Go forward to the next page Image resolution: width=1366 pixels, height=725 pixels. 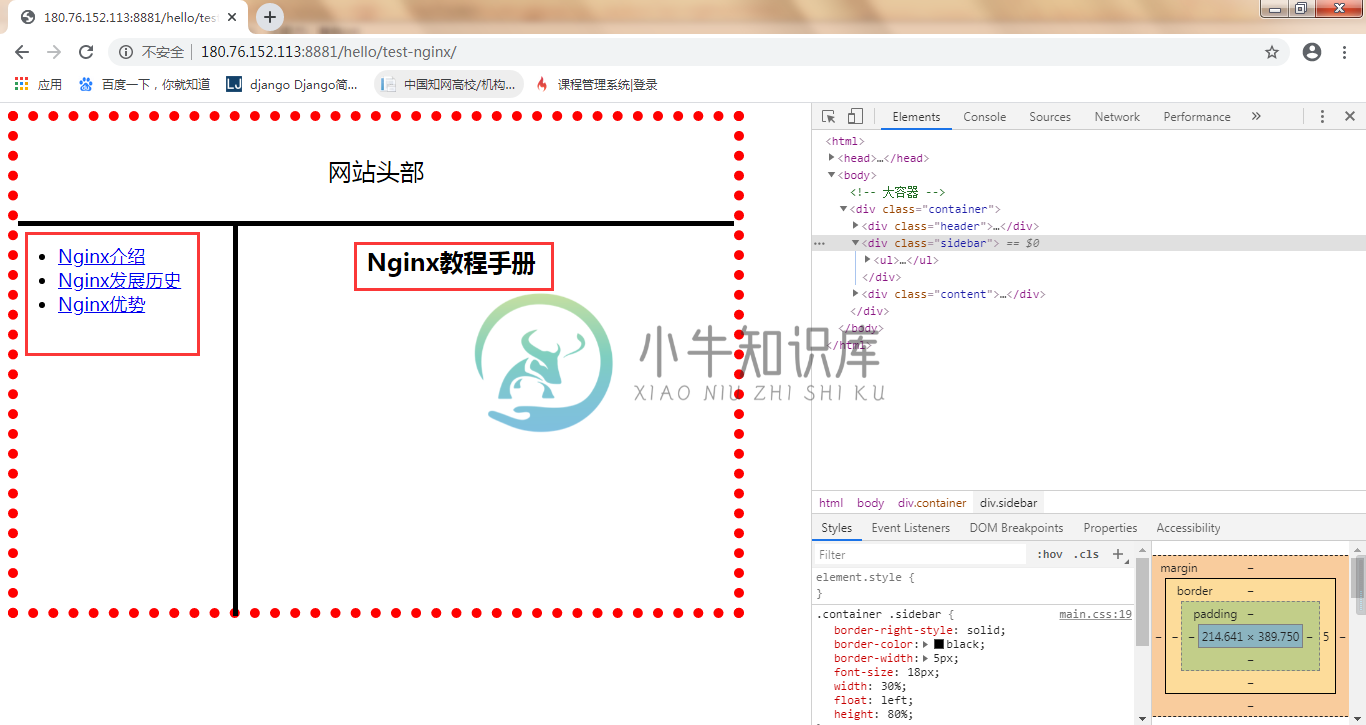pos(54,52)
